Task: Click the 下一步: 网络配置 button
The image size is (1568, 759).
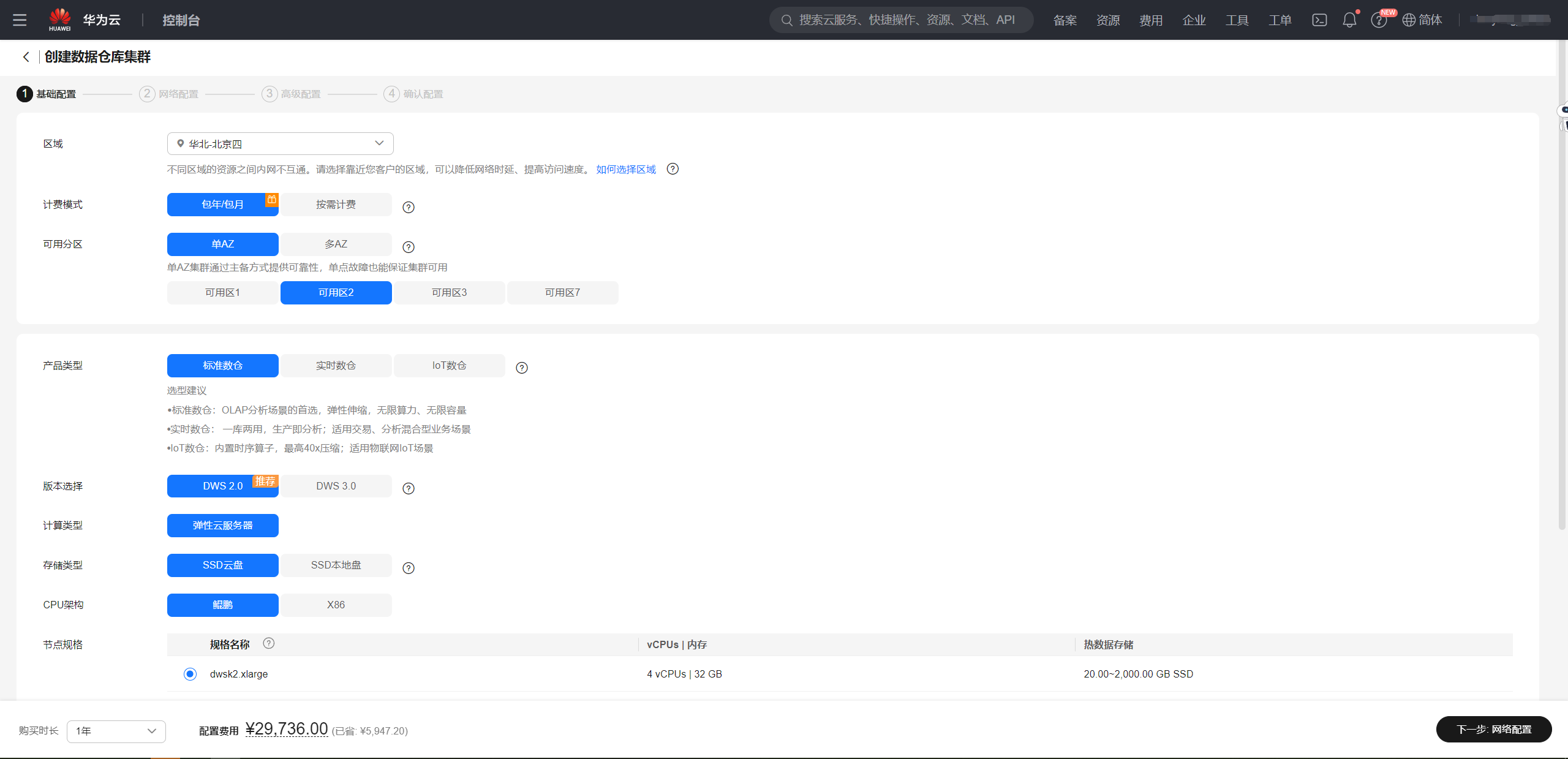Action: pos(1493,729)
